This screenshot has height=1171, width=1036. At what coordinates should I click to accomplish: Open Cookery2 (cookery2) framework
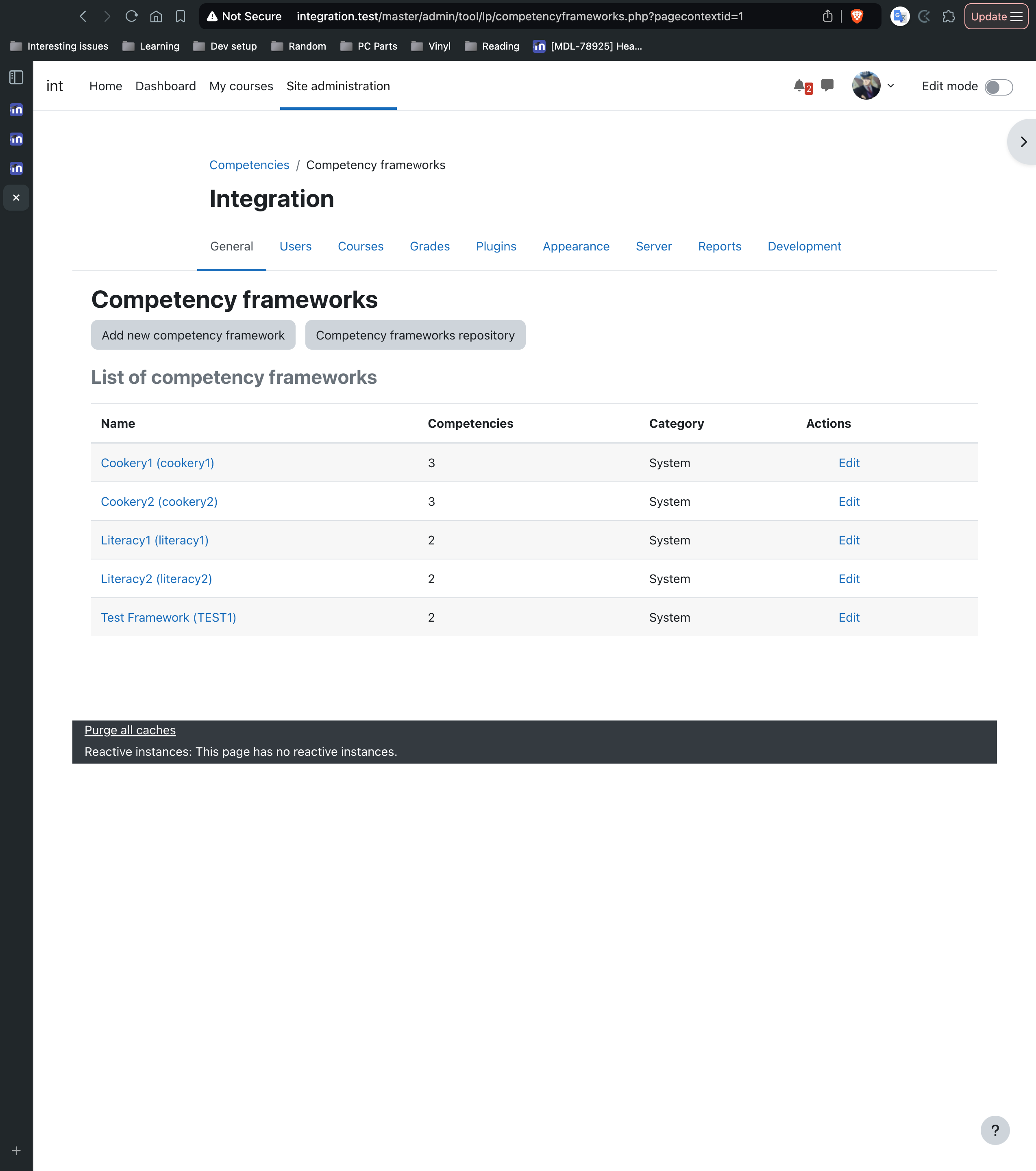tap(159, 502)
